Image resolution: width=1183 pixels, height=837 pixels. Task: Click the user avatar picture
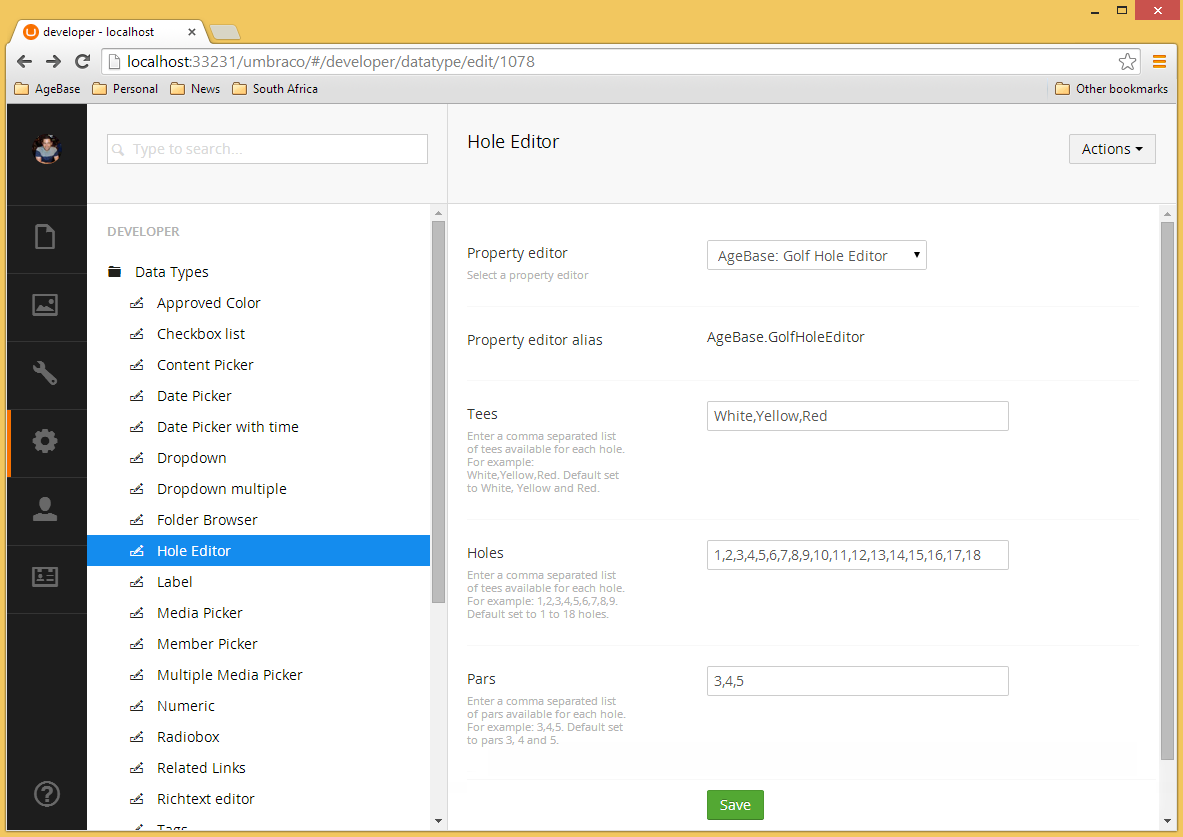46,149
